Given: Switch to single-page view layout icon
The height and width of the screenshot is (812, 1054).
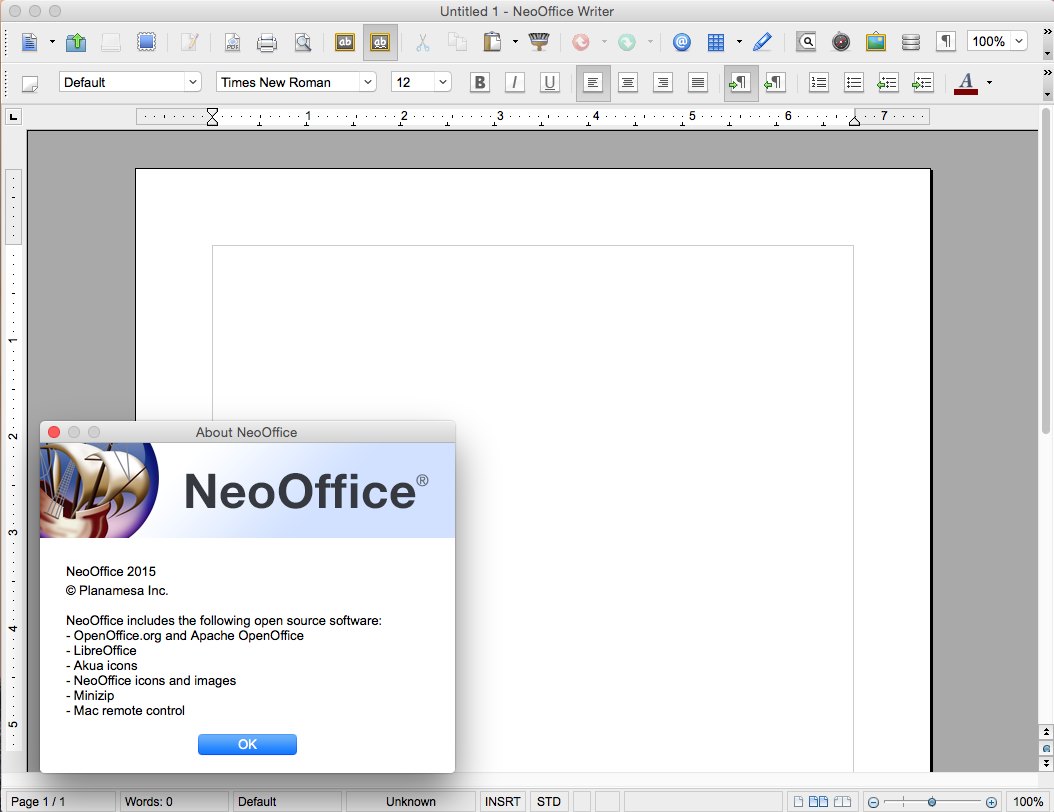Looking at the screenshot, I should click(798, 802).
